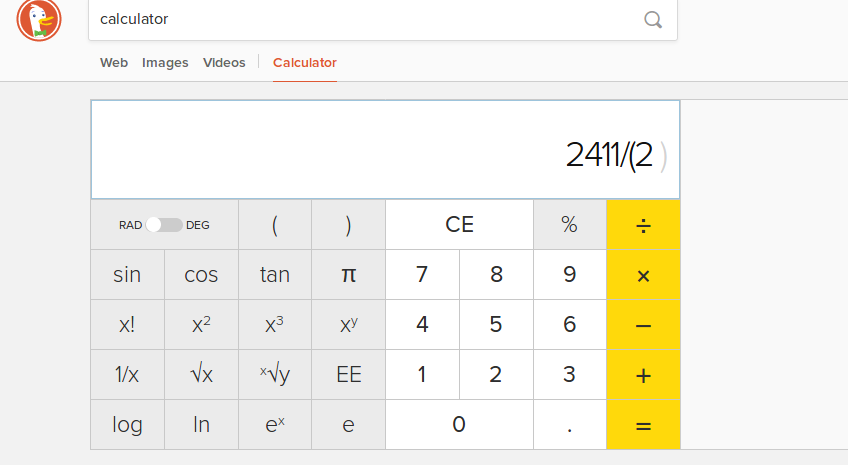Click the digit 9 key
Viewport: 848px width, 465px height.
[569, 275]
